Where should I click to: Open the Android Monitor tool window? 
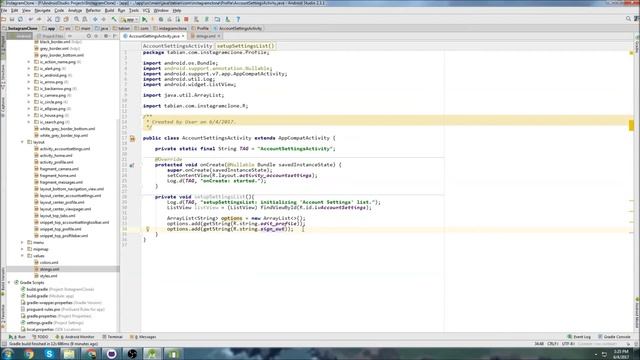click(75, 337)
